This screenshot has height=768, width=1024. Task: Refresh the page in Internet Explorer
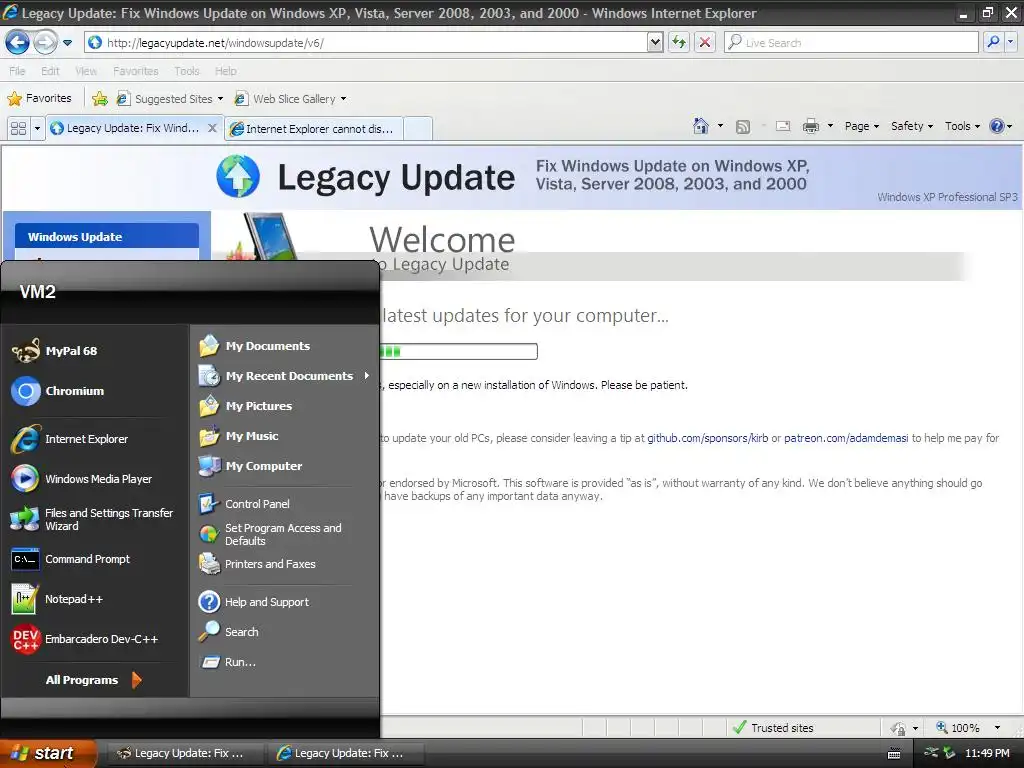(679, 42)
